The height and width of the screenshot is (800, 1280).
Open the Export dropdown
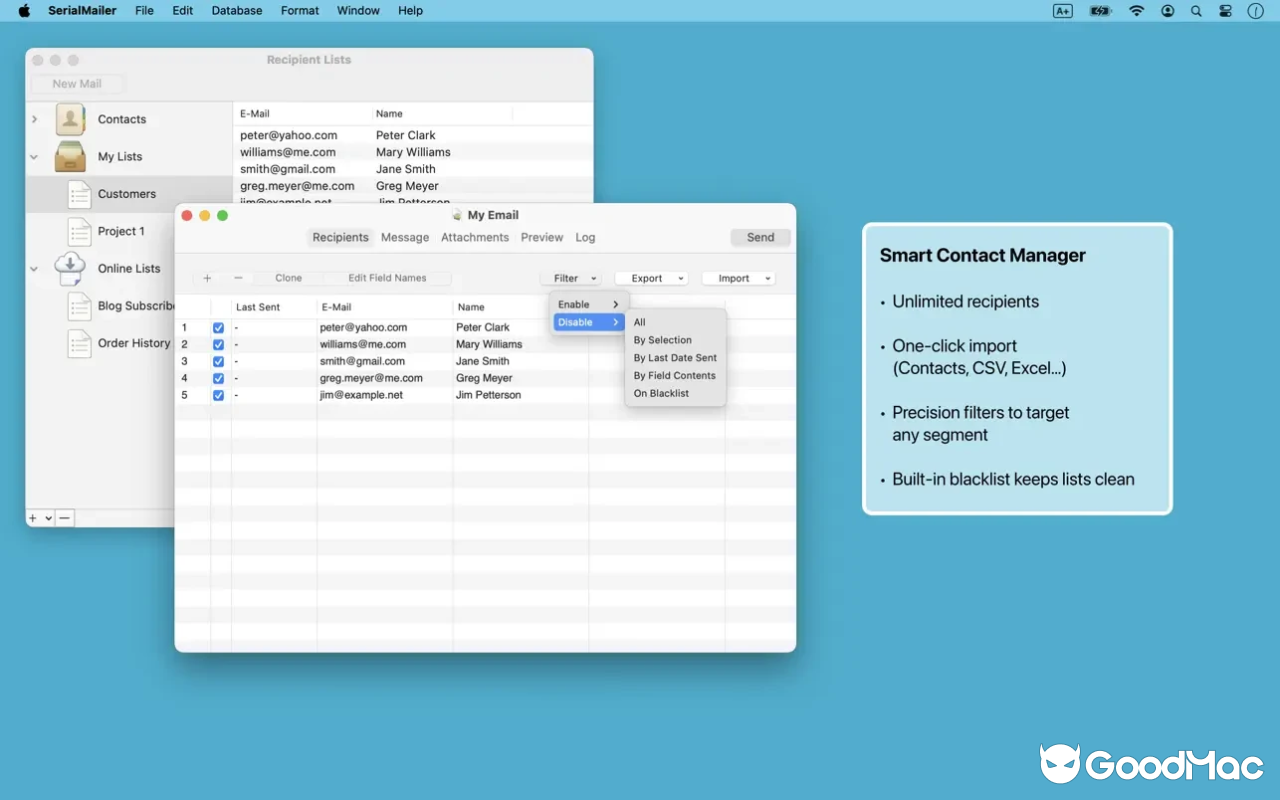651,278
